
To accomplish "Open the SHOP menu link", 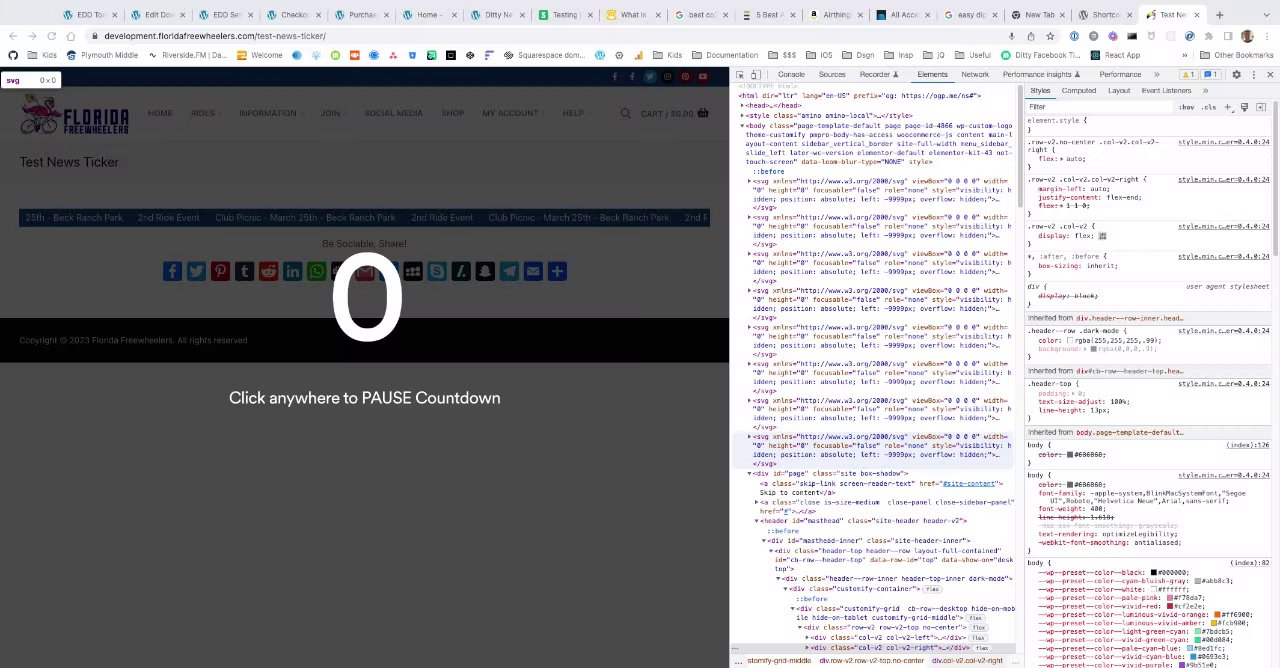I will tap(452, 113).
